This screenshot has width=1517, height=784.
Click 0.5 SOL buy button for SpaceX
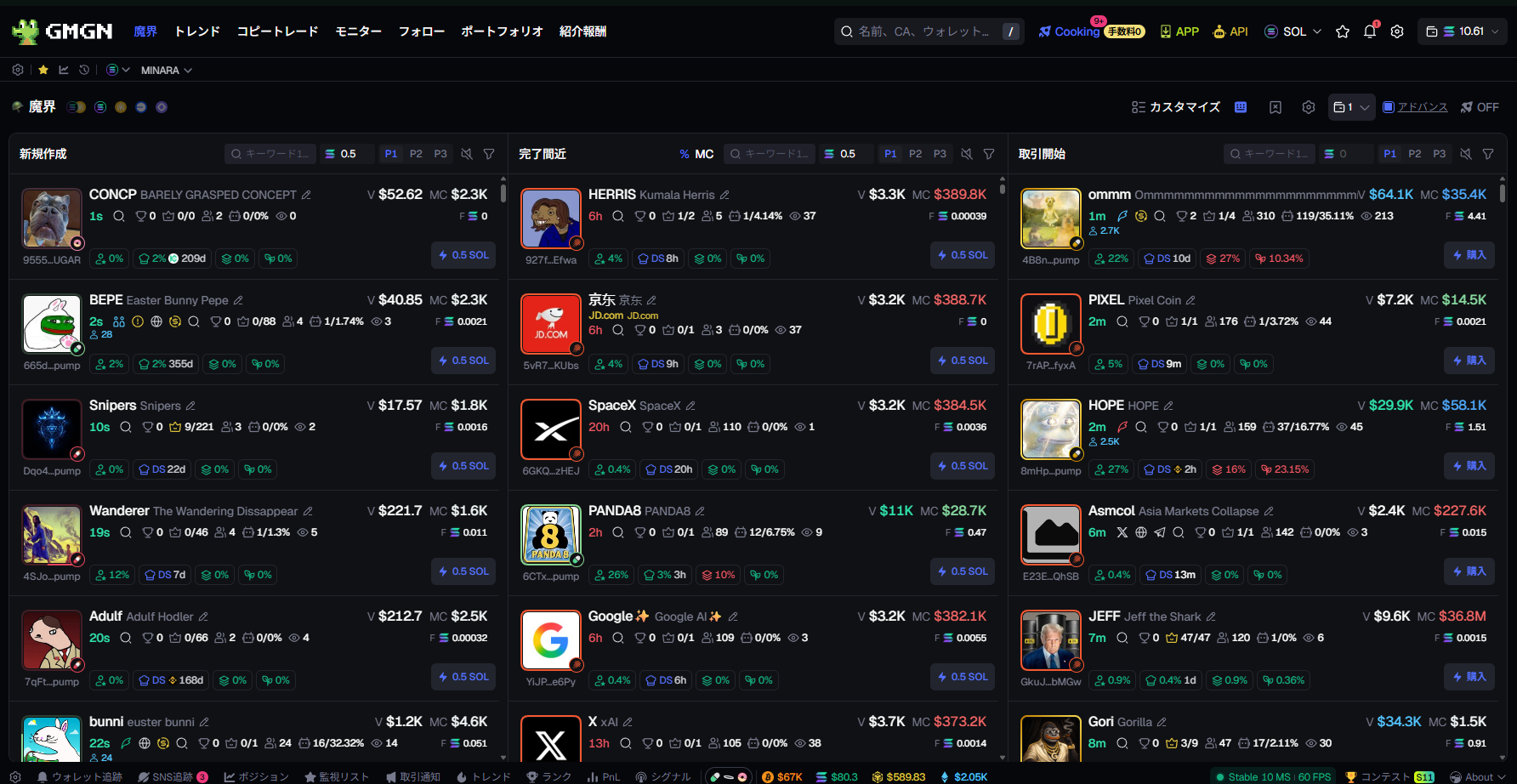963,466
